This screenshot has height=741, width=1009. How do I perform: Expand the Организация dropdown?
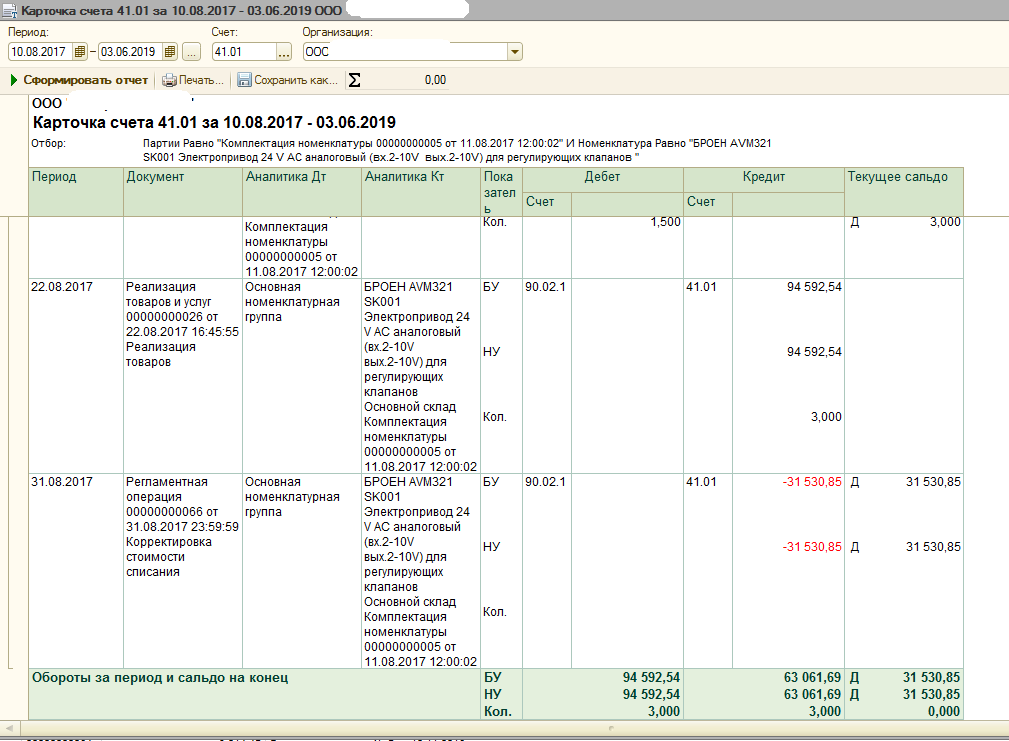pyautogui.click(x=515, y=52)
